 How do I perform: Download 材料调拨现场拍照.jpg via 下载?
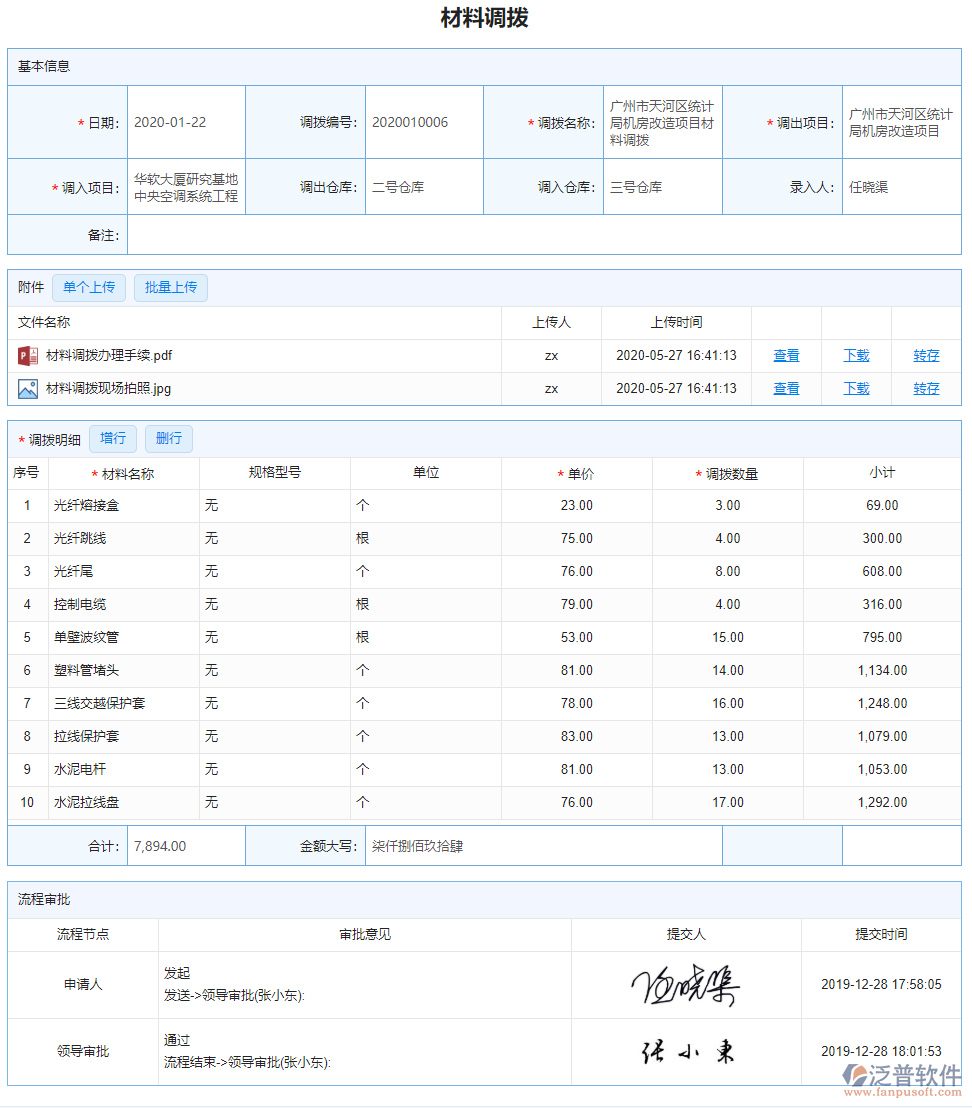[856, 388]
